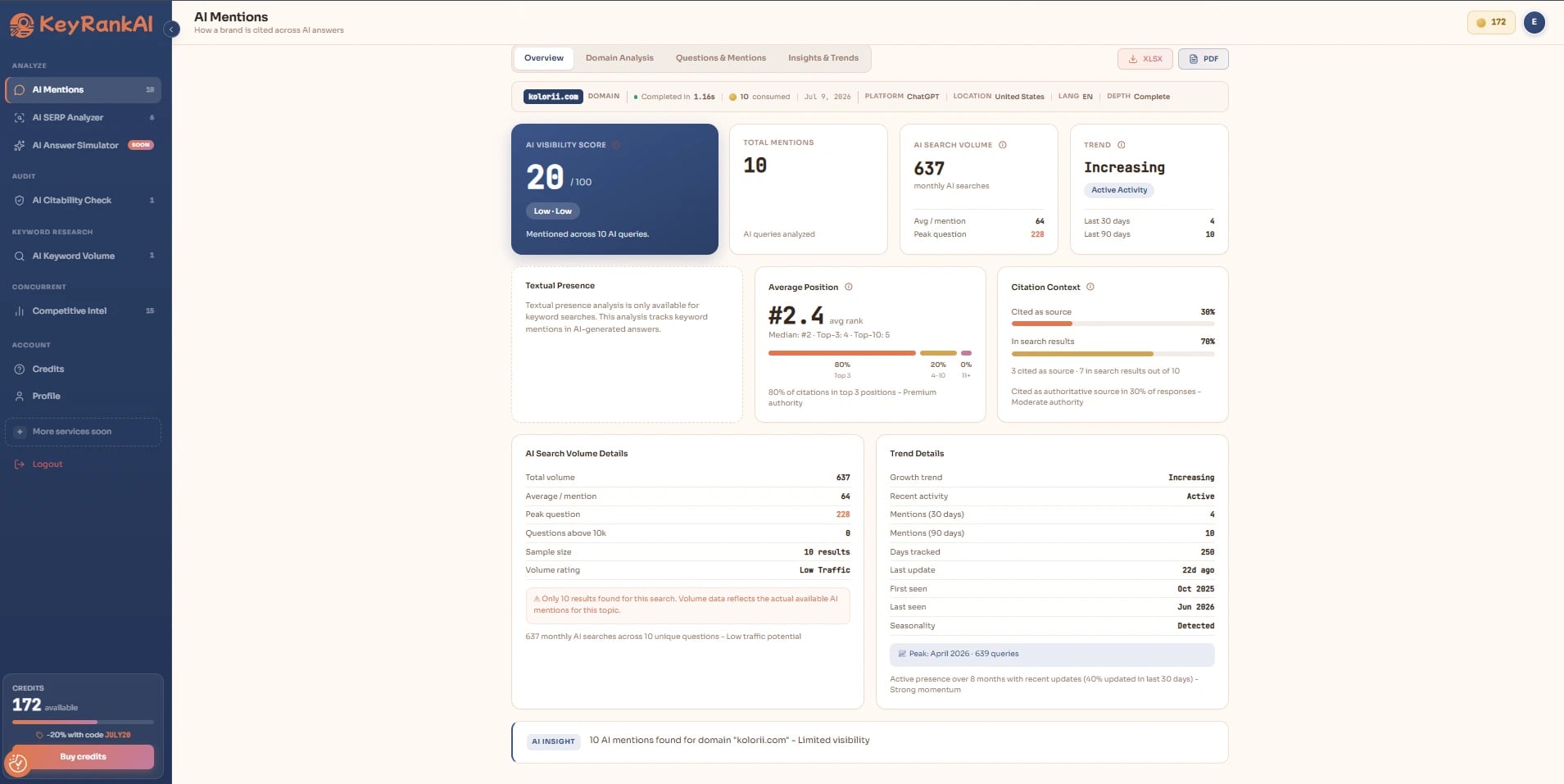Click the info icon next to AI Search Volume

(x=1003, y=145)
